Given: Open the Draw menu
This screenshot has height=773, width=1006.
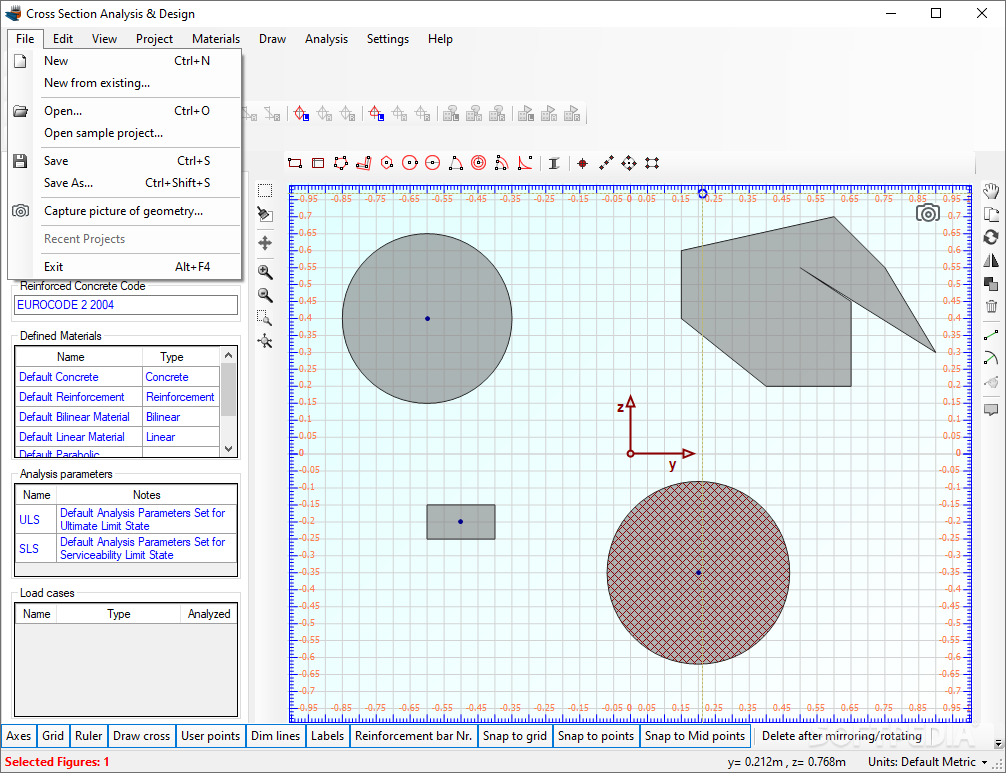Looking at the screenshot, I should coord(272,39).
